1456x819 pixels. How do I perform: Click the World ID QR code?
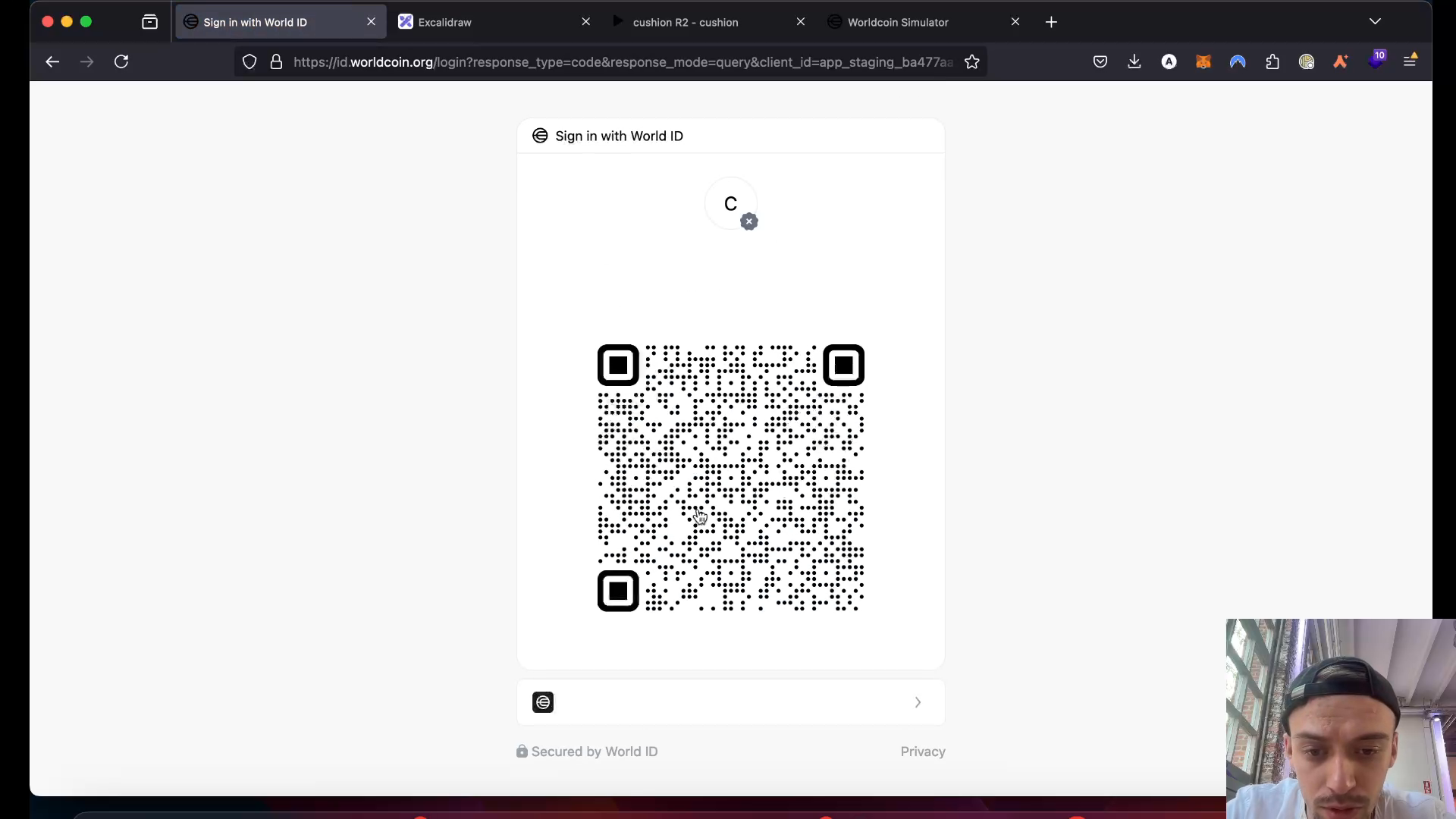730,478
